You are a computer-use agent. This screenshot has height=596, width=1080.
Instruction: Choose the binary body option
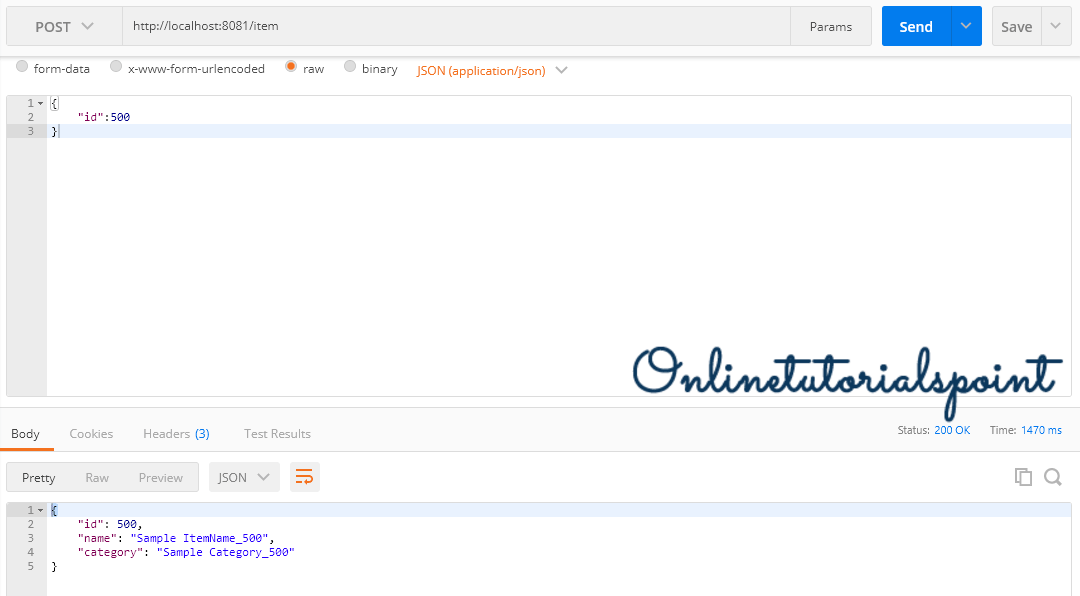coord(350,68)
